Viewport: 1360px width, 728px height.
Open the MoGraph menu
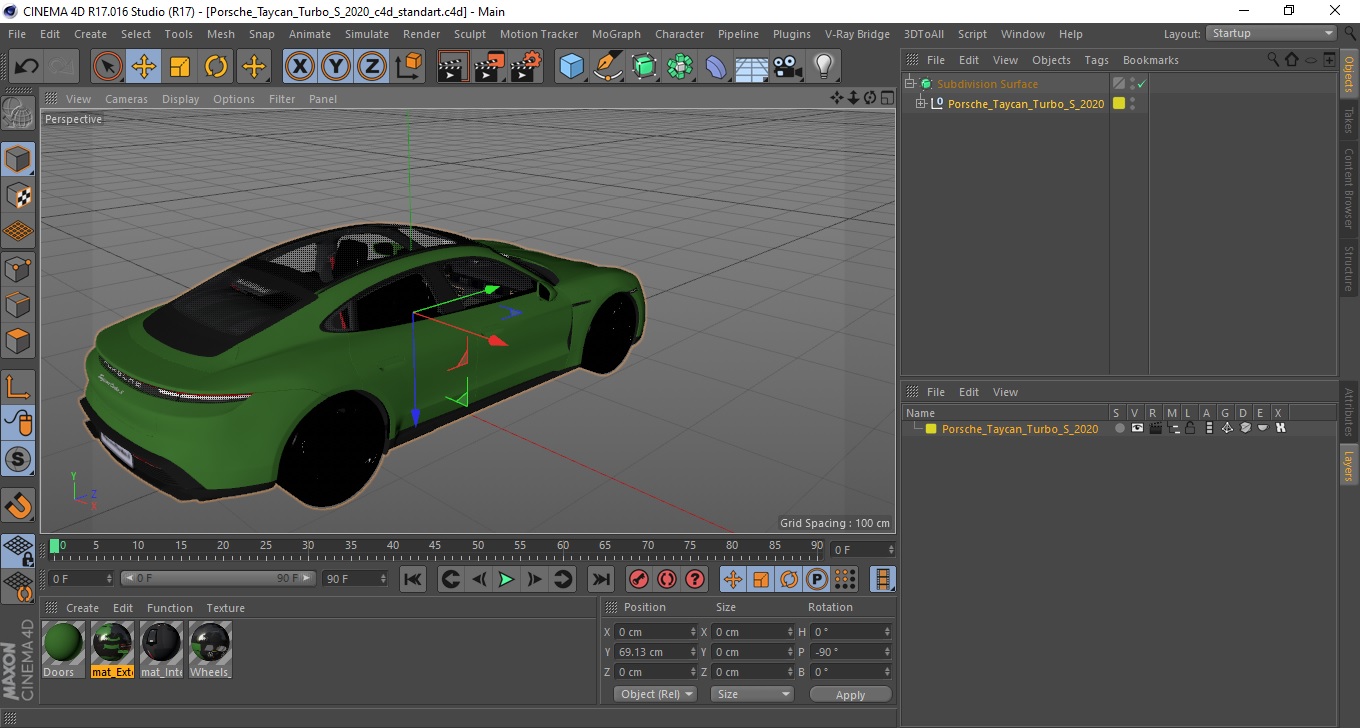pyautogui.click(x=616, y=34)
